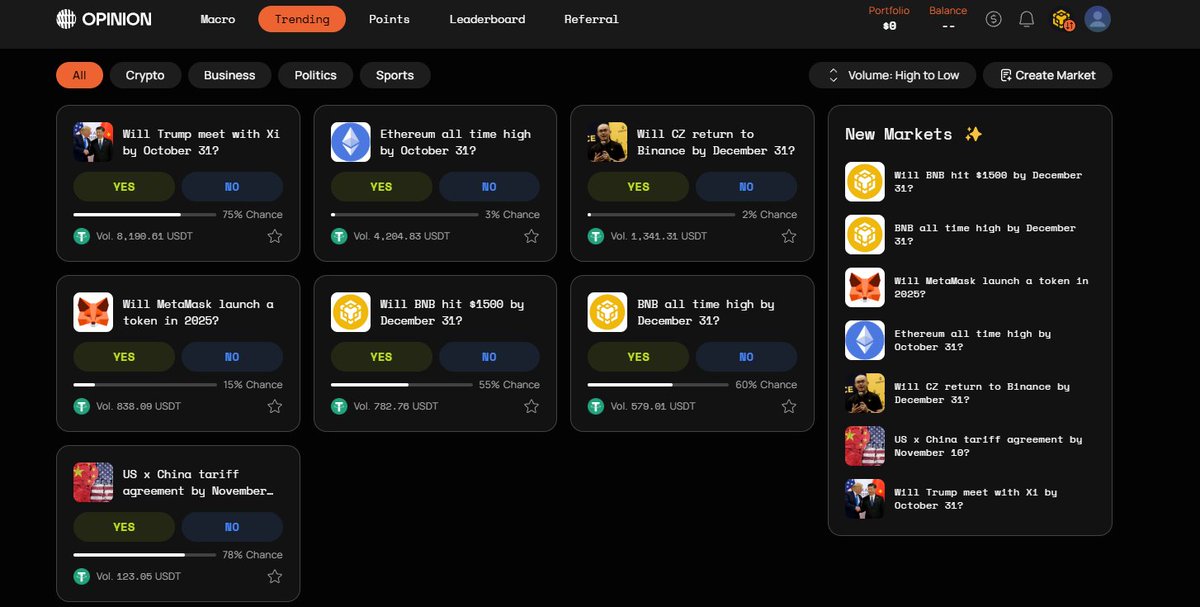Viewport: 1200px width, 607px height.
Task: Click the Portfolio $0 value
Action: click(x=889, y=26)
